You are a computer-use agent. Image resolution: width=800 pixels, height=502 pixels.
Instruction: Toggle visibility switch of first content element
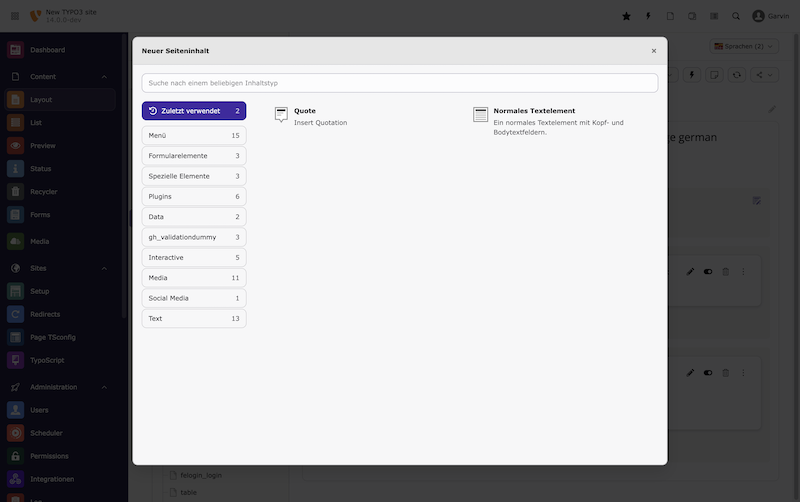pyautogui.click(x=708, y=271)
